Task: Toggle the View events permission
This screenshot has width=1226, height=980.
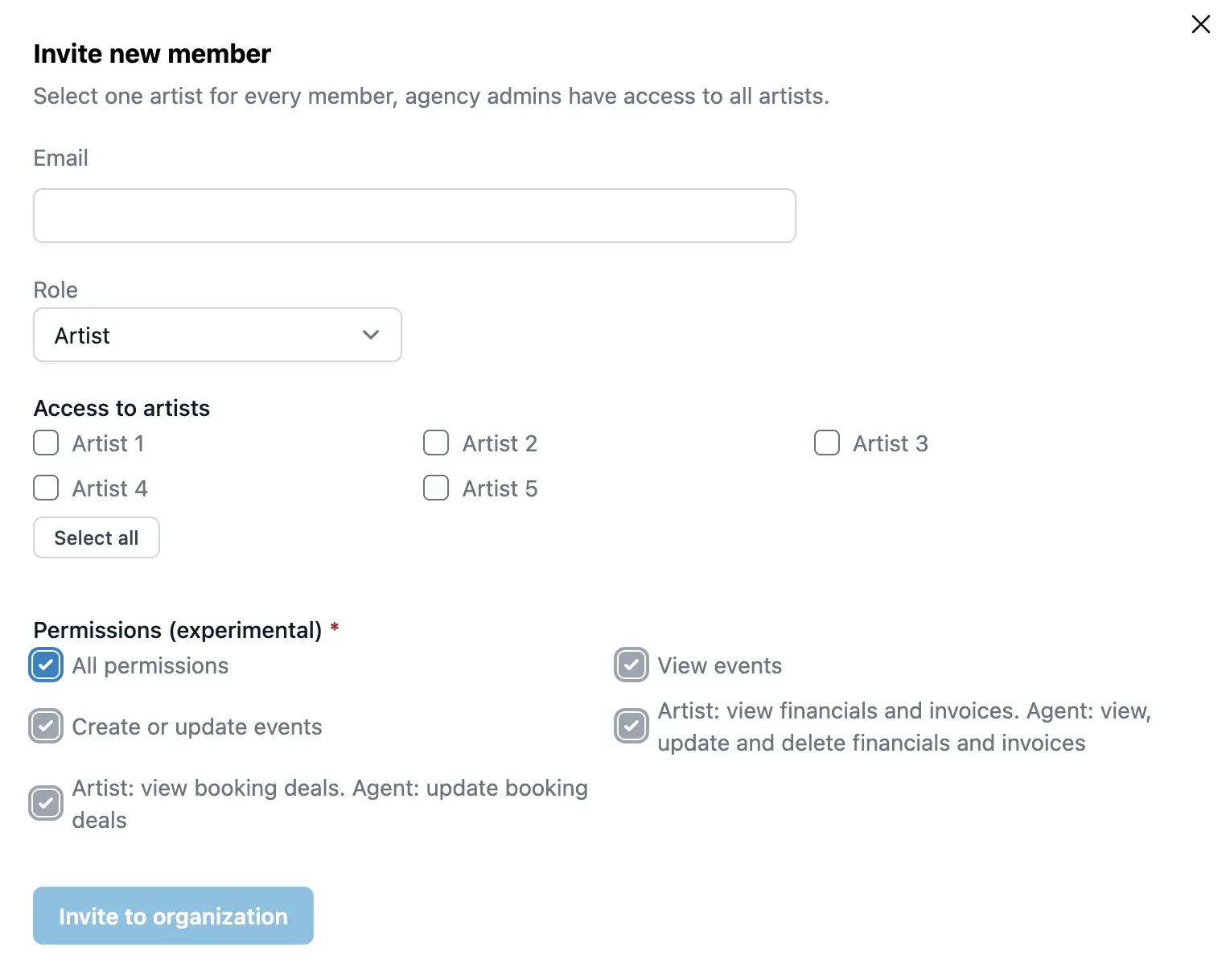Action: click(x=632, y=665)
